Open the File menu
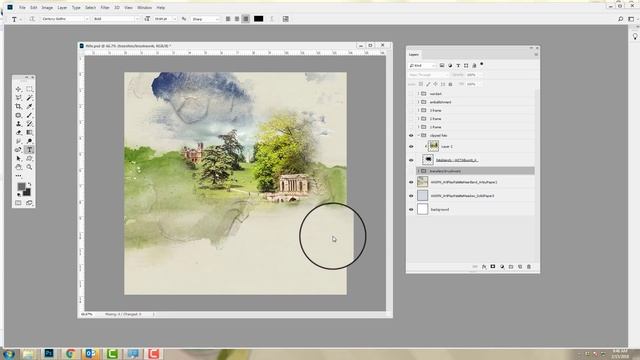Screen dimensions: 640x360 coord(22,7)
